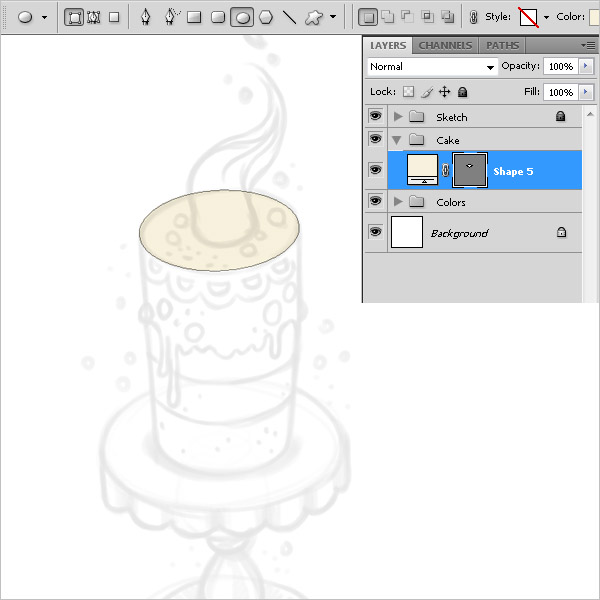Click the Layers panel scroll up arrow
This screenshot has height=600, width=600.
pyautogui.click(x=590, y=114)
